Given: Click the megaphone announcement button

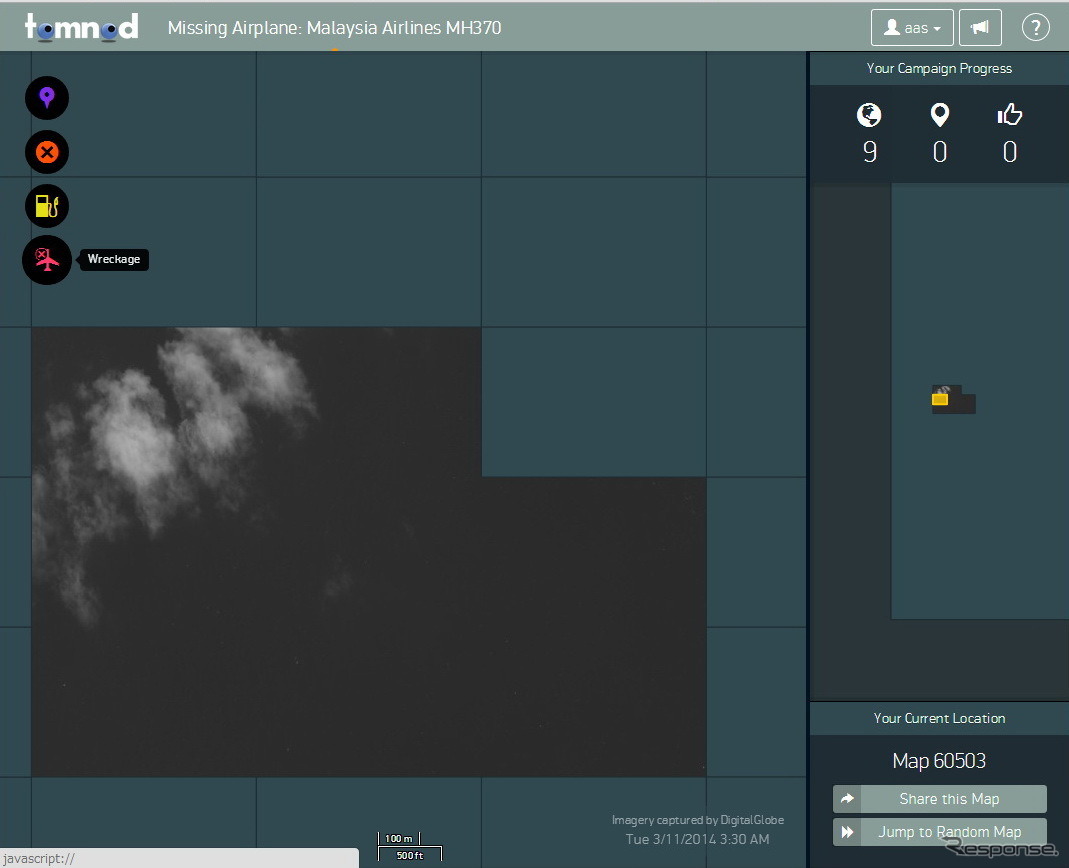Looking at the screenshot, I should coord(980,28).
